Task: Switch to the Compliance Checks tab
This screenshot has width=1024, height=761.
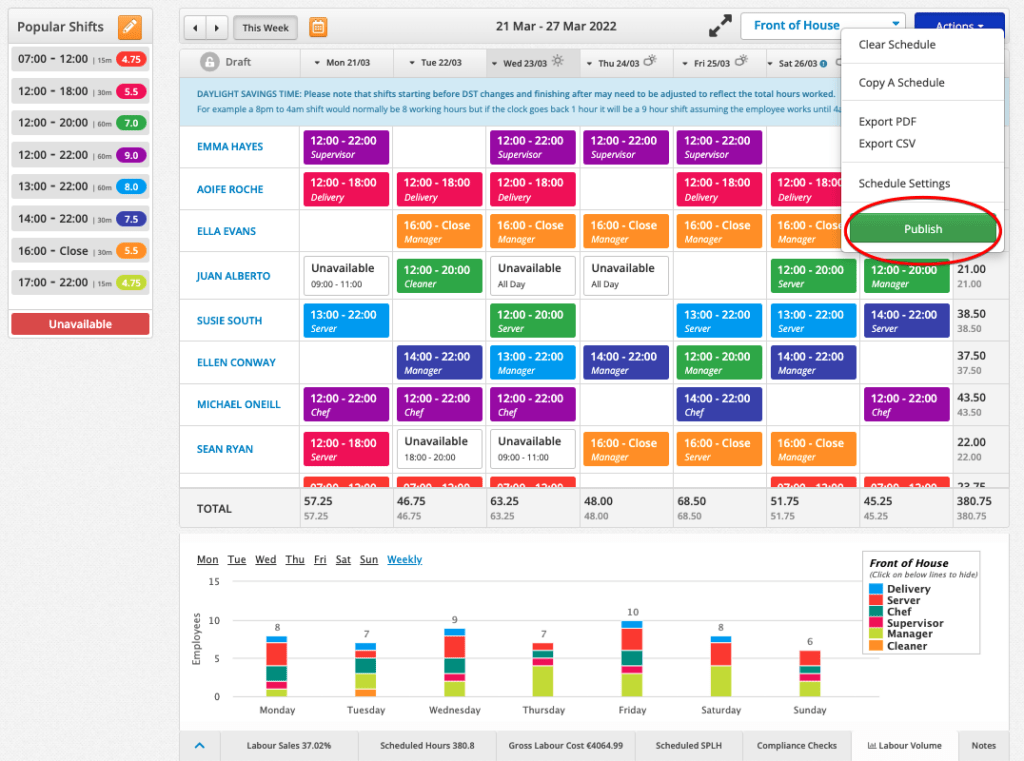Action: (x=795, y=745)
